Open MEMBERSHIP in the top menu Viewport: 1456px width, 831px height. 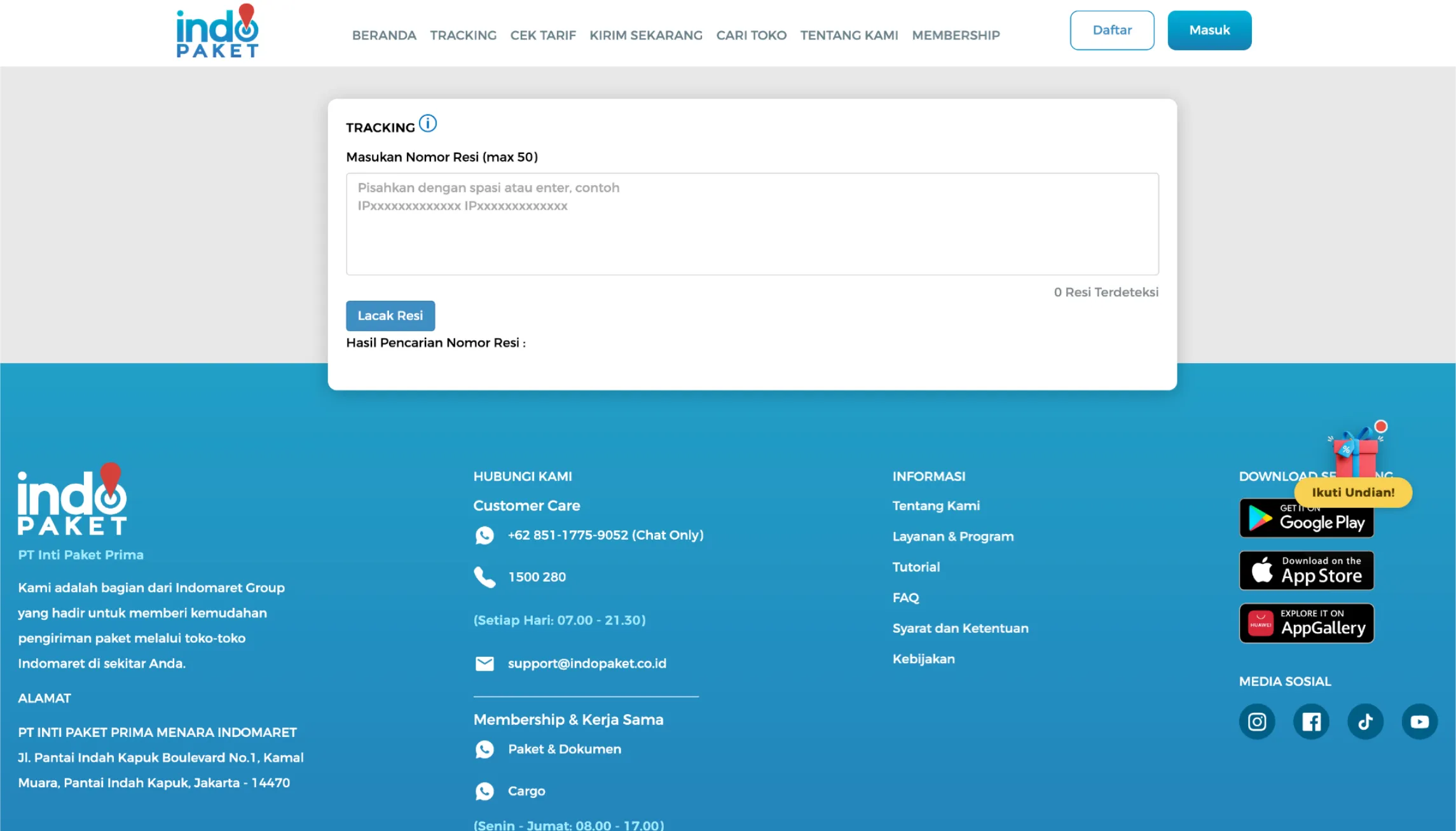956,36
